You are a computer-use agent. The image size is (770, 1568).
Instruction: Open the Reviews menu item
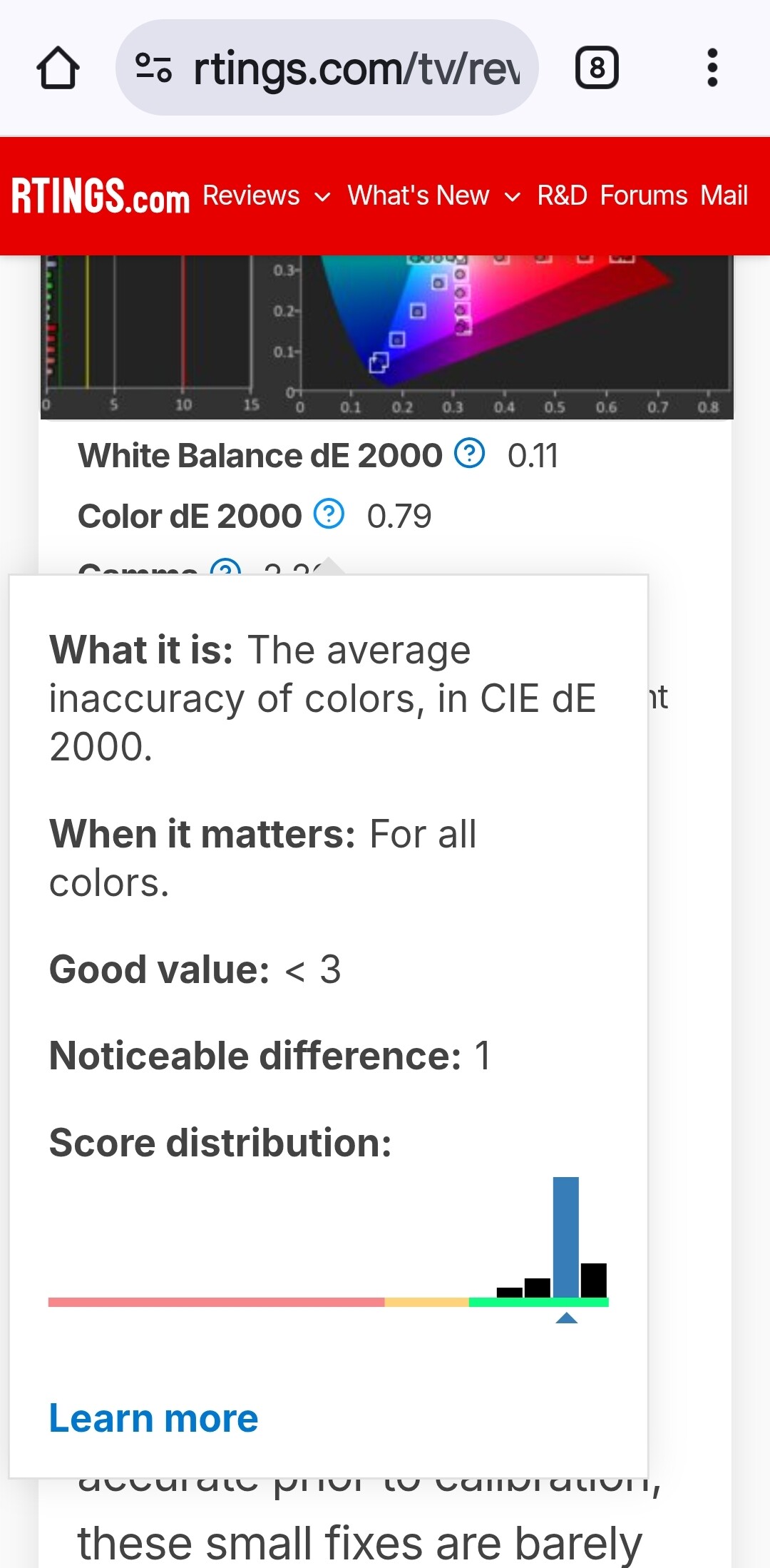(251, 195)
